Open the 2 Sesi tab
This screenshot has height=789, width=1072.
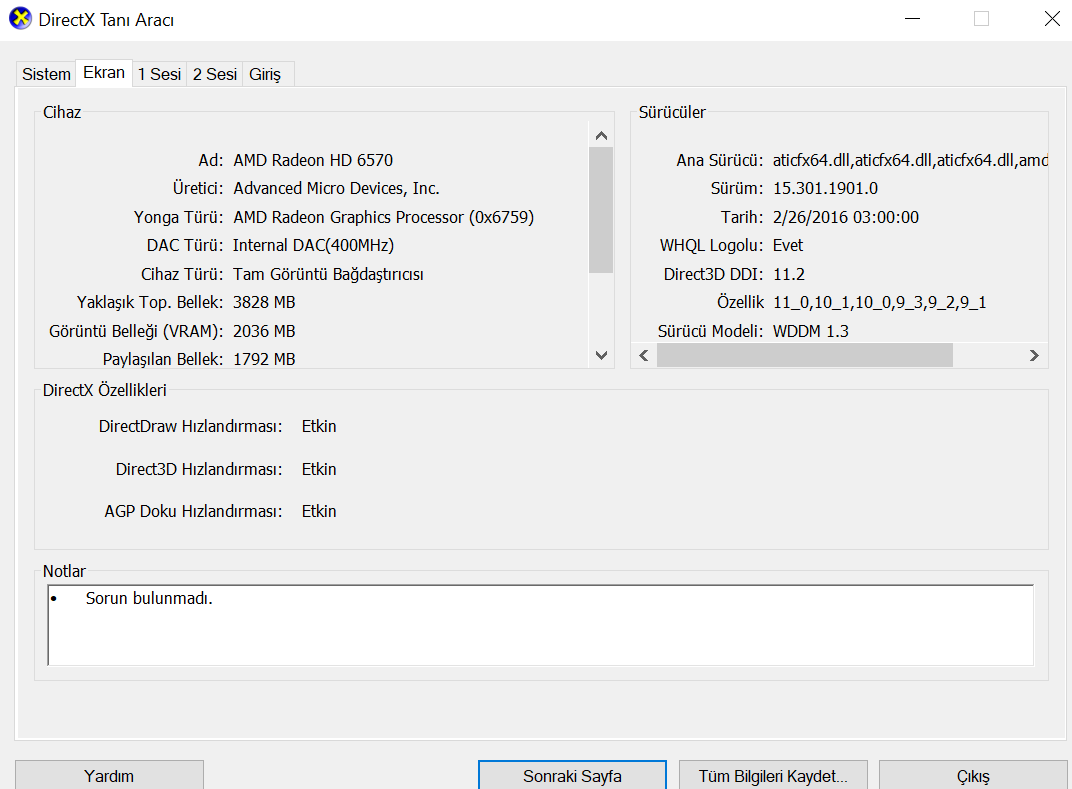point(215,74)
